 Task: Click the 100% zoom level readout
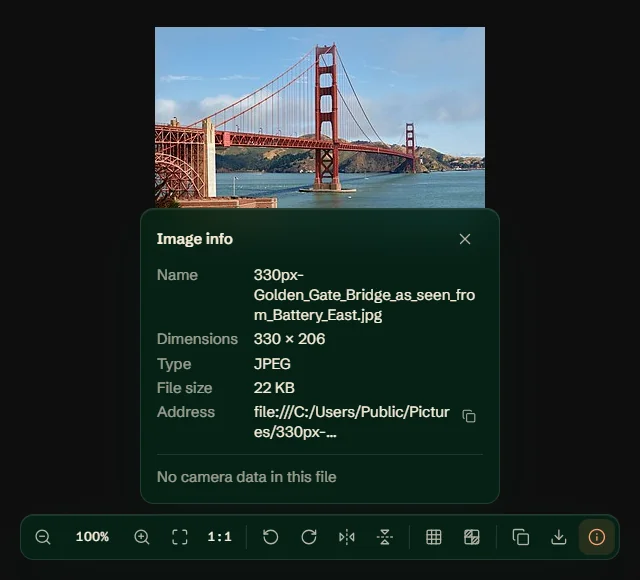pyautogui.click(x=92, y=536)
